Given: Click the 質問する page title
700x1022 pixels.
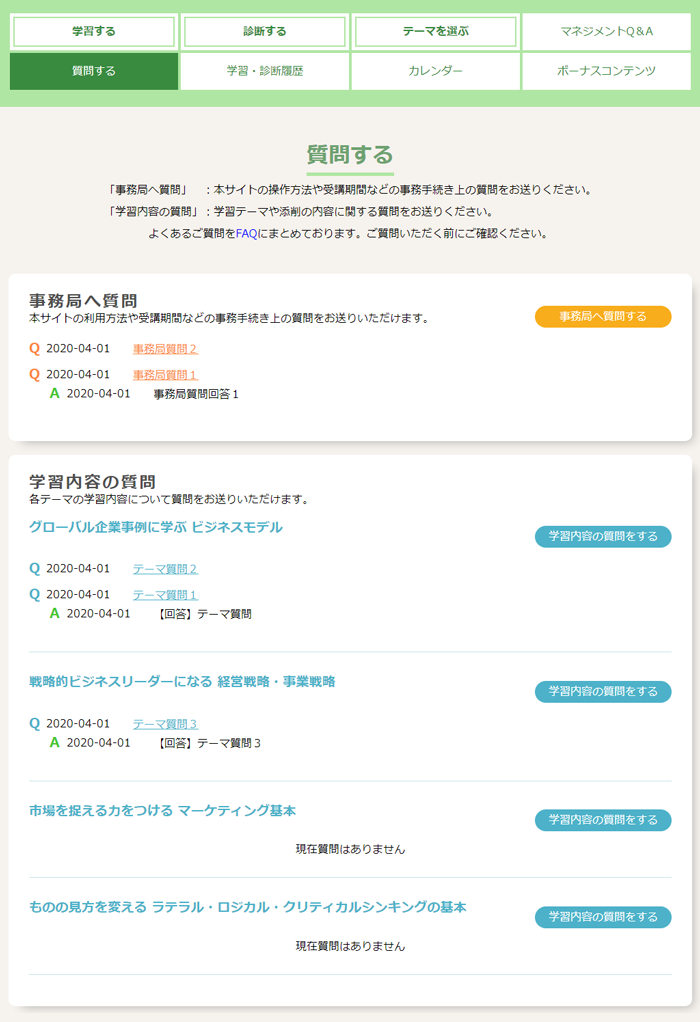Looking at the screenshot, I should (x=350, y=155).
